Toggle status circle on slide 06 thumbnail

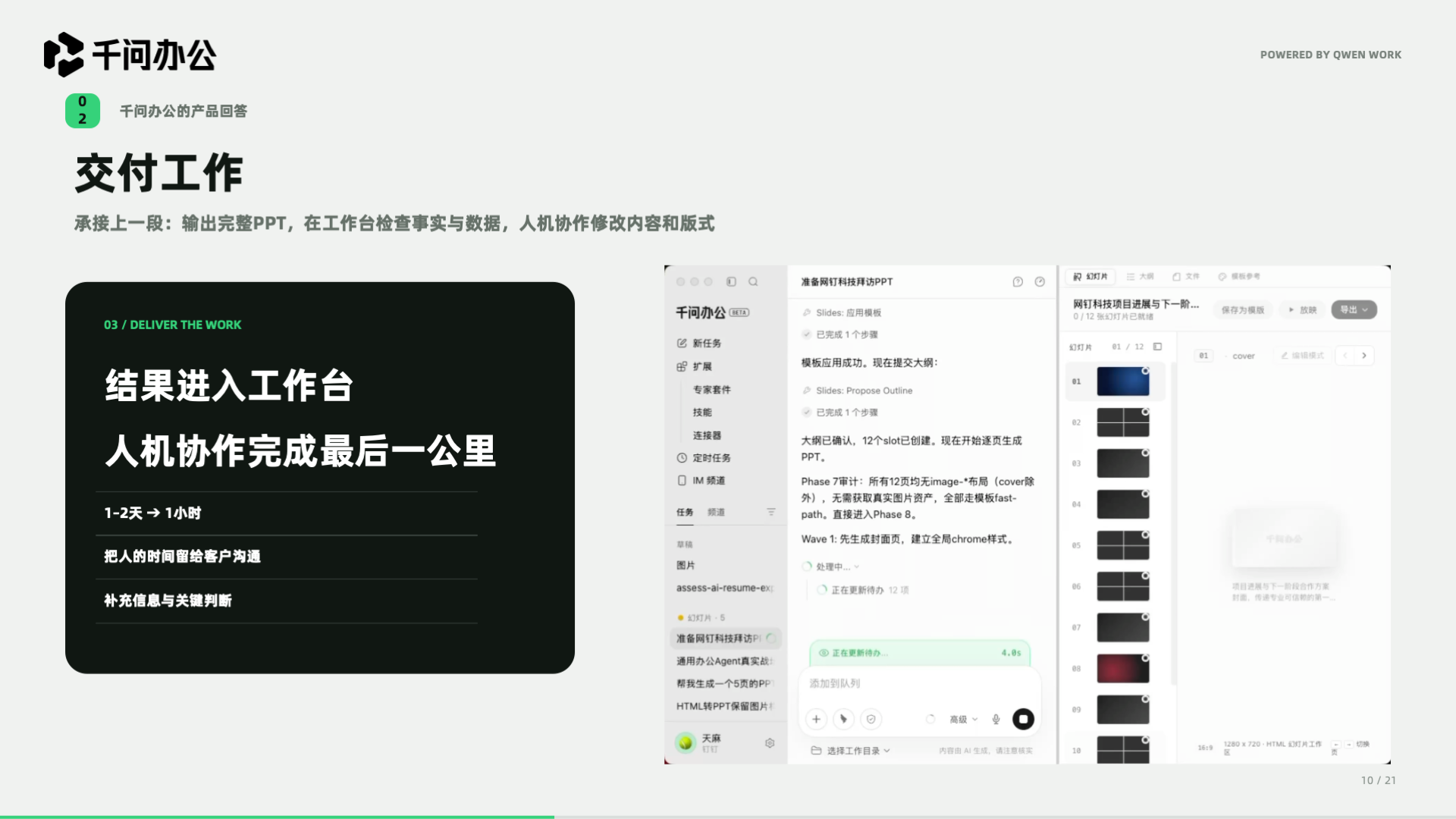pos(1145,576)
